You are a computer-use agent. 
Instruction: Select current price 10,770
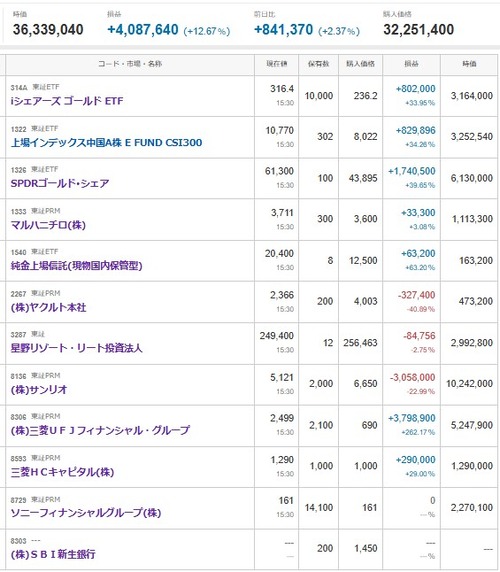pos(279,130)
